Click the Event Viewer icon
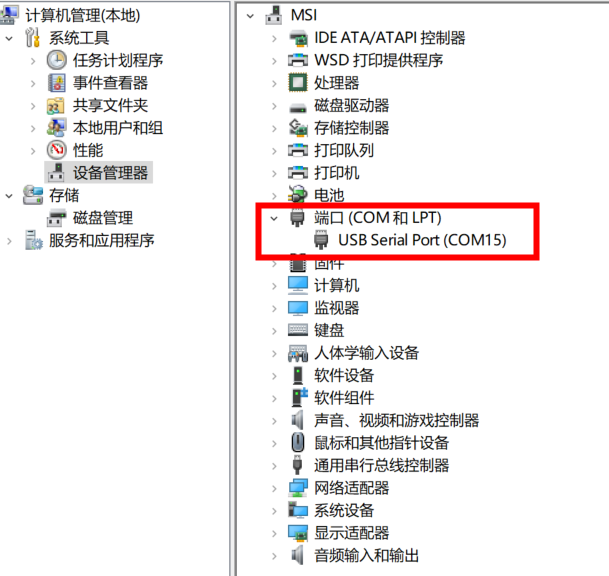Image resolution: width=609 pixels, height=576 pixels. (57, 83)
